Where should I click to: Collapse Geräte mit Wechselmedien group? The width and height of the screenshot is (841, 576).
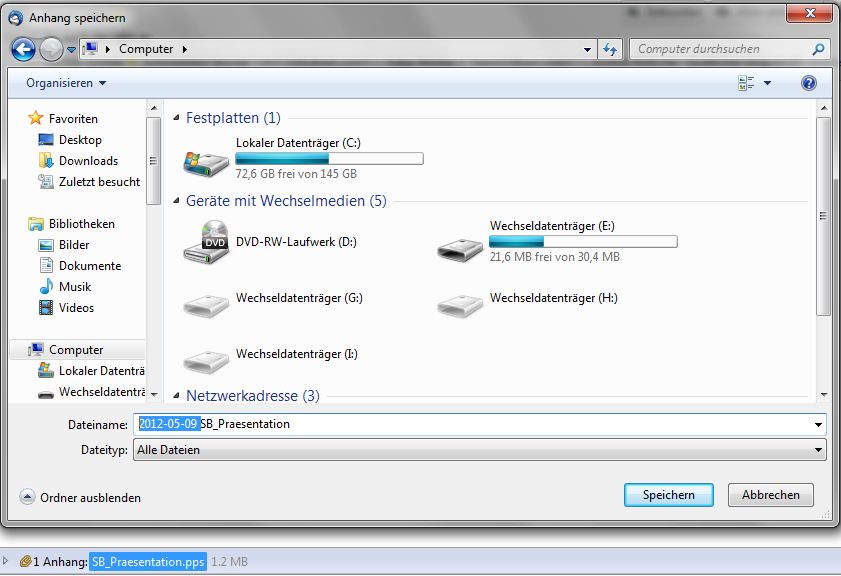176,201
